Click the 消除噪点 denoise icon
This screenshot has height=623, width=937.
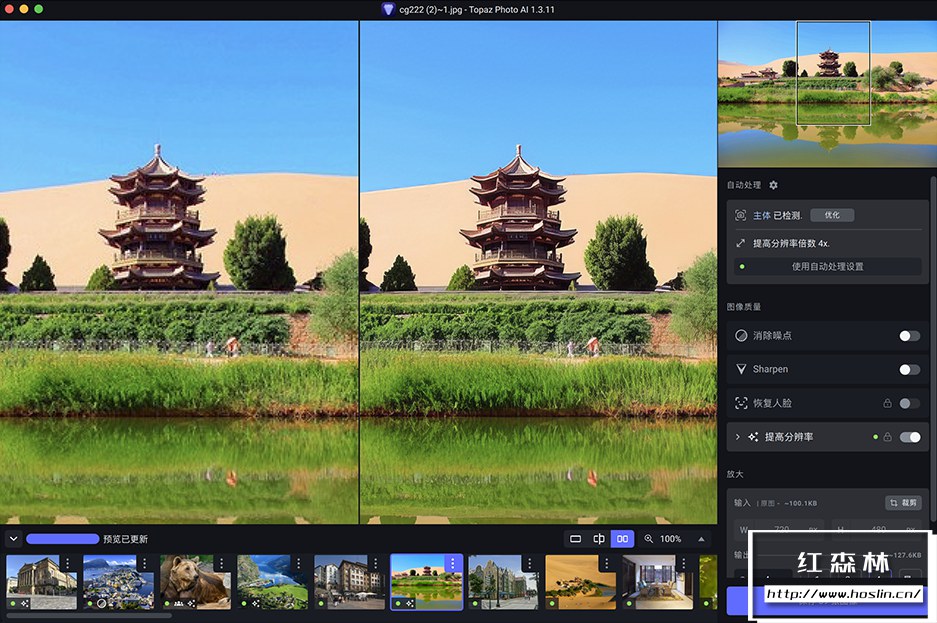pos(741,336)
